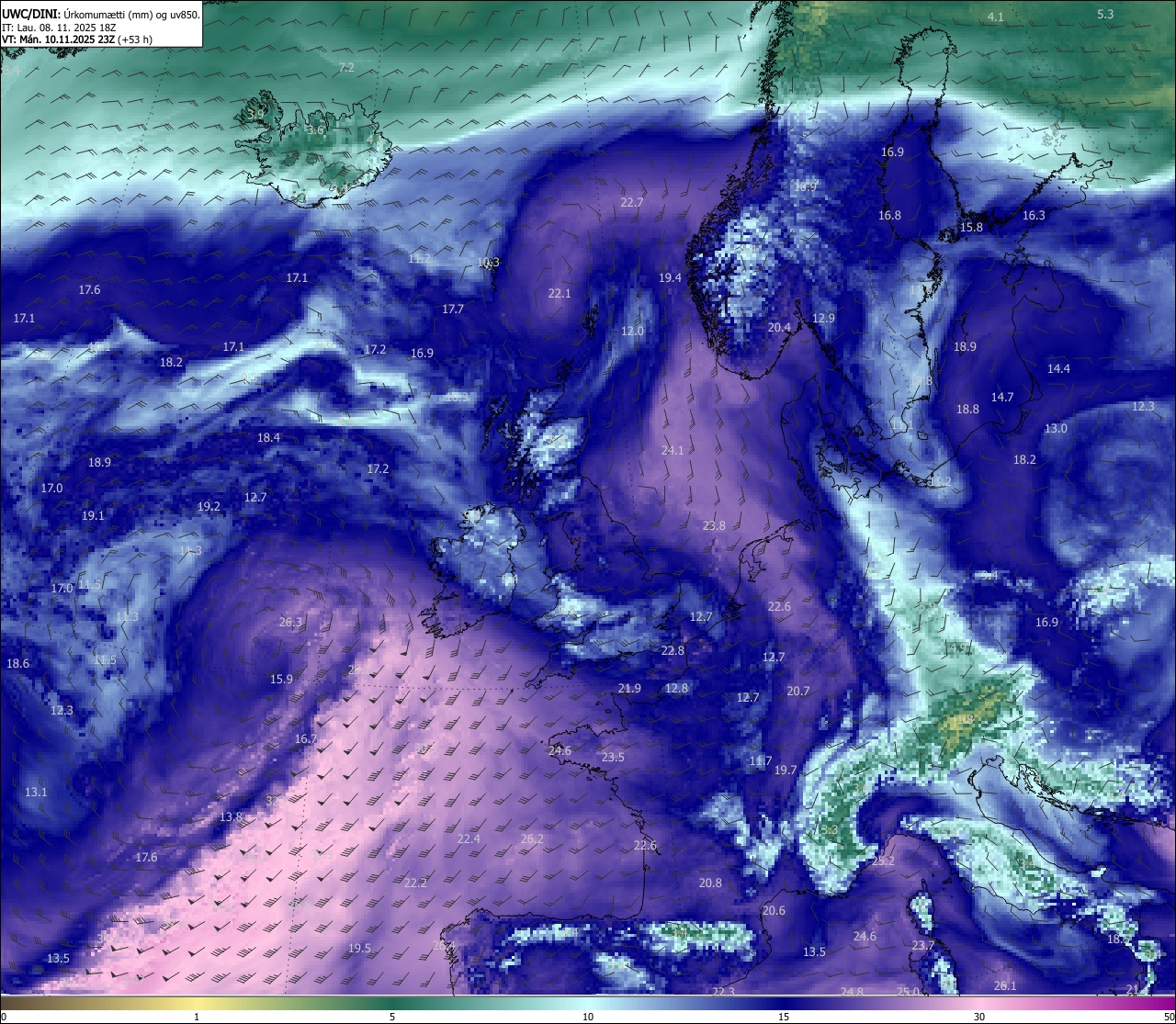The width and height of the screenshot is (1176, 1024).
Task: Select the 26.2 value label
Action: pos(532,838)
